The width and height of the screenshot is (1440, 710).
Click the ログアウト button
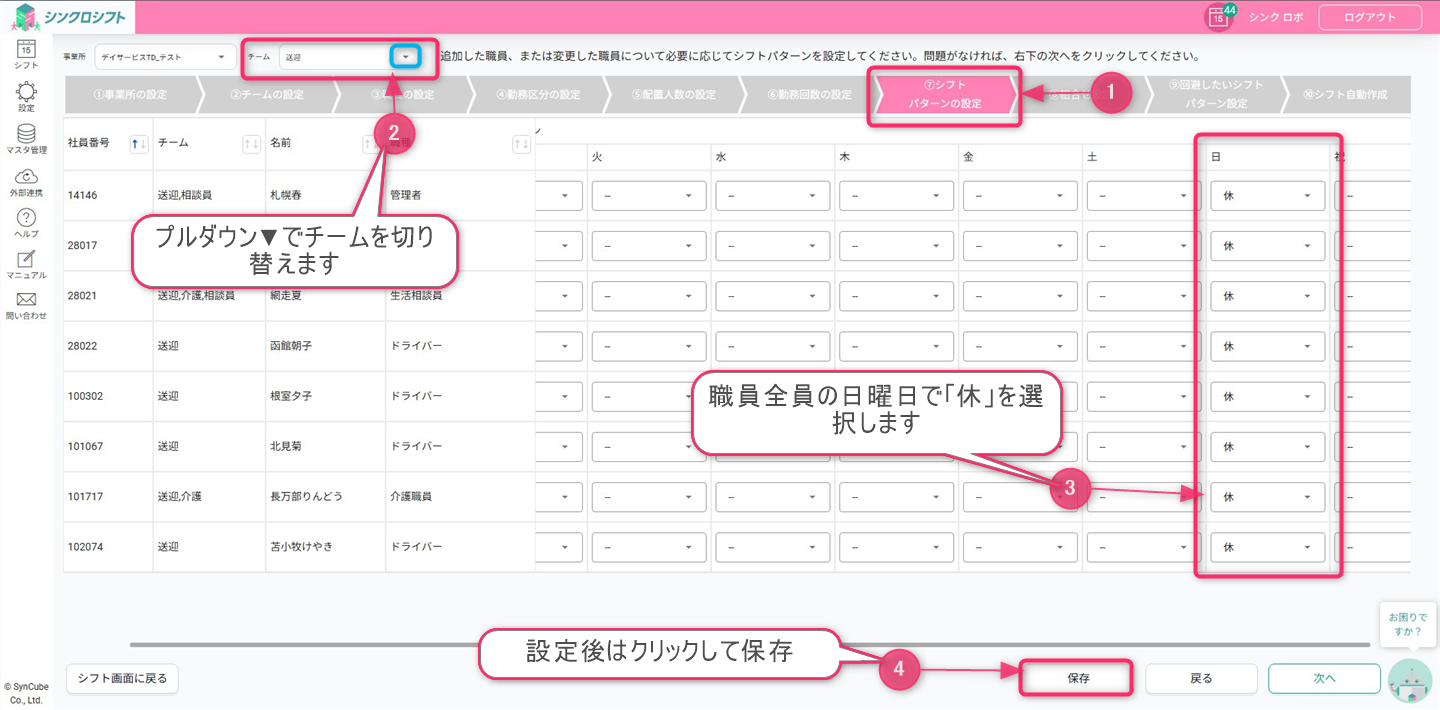(1369, 17)
